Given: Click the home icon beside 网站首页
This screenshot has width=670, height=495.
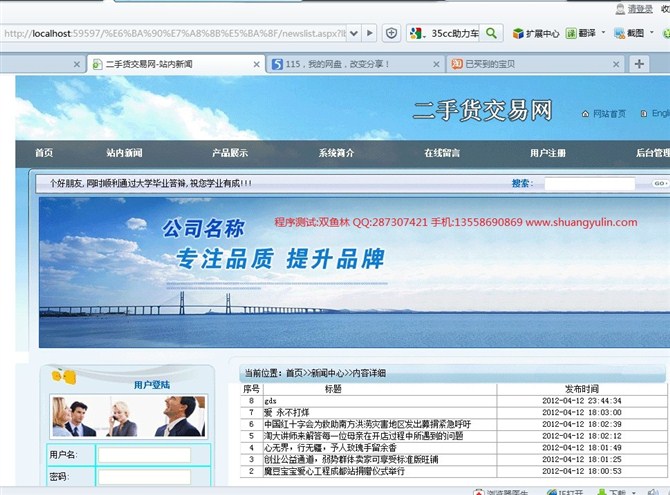Looking at the screenshot, I should [585, 114].
